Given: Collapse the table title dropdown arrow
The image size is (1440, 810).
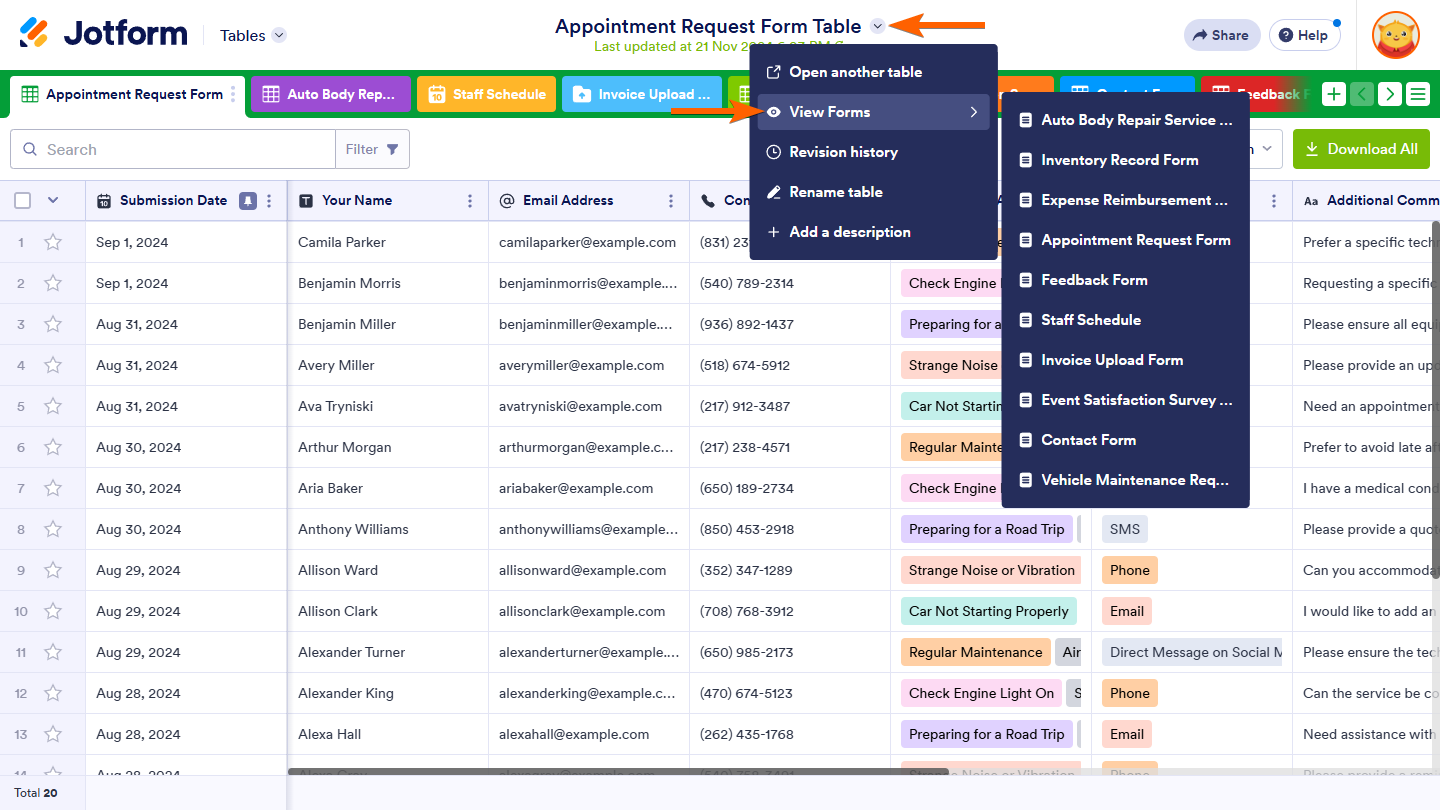Looking at the screenshot, I should click(878, 27).
